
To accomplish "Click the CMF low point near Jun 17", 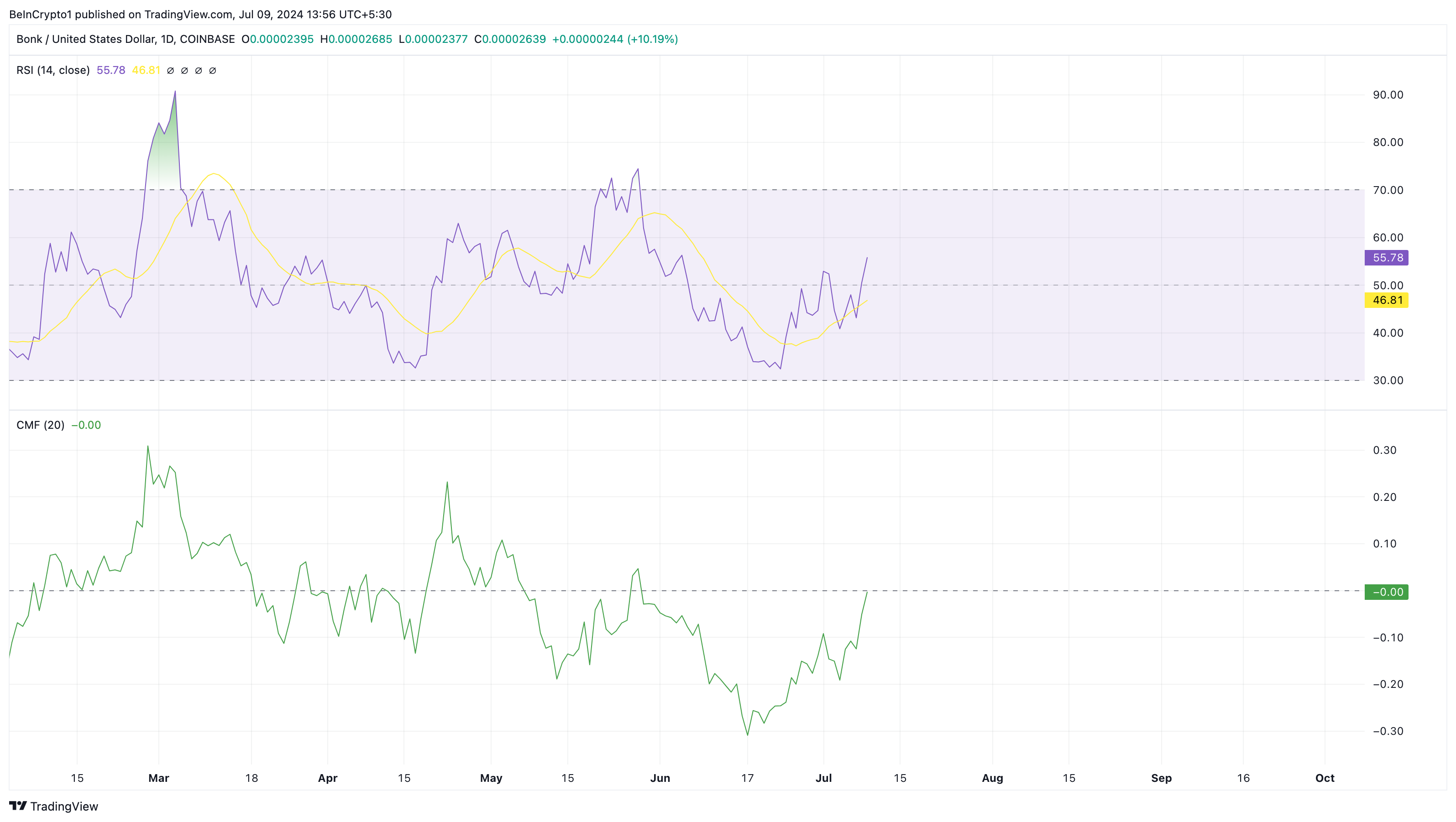I will [747, 734].
